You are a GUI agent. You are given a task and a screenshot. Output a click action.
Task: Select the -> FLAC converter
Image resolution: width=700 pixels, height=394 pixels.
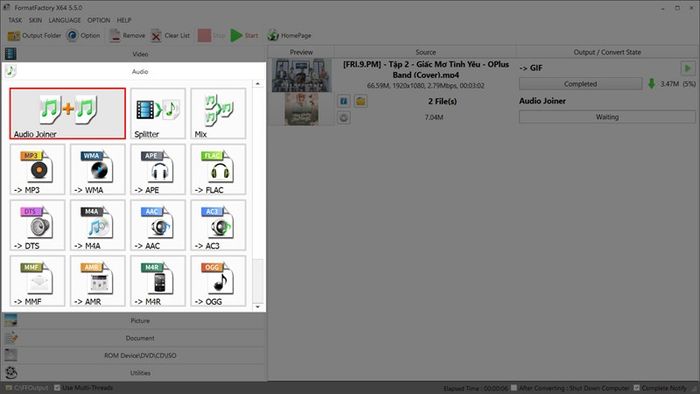click(x=218, y=169)
